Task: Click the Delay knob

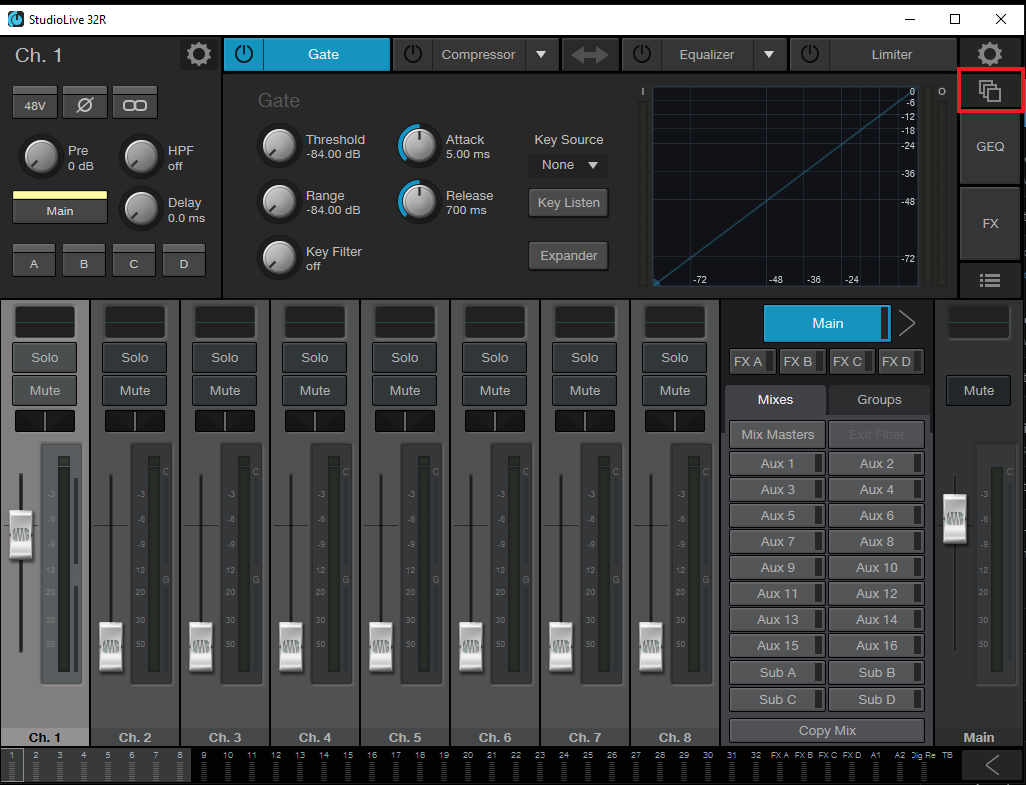Action: (141, 209)
